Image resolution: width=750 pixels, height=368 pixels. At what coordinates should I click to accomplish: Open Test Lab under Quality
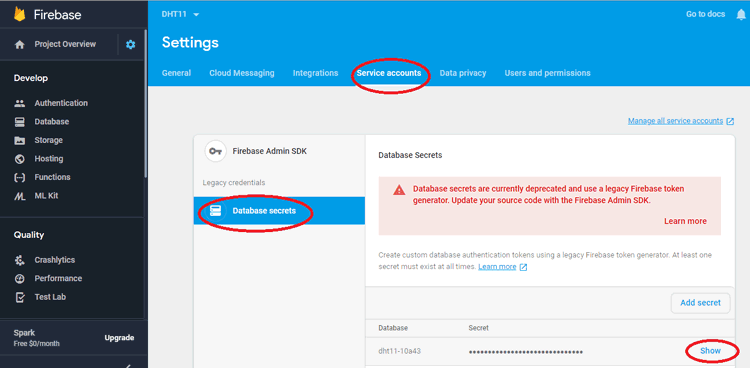(x=50, y=297)
